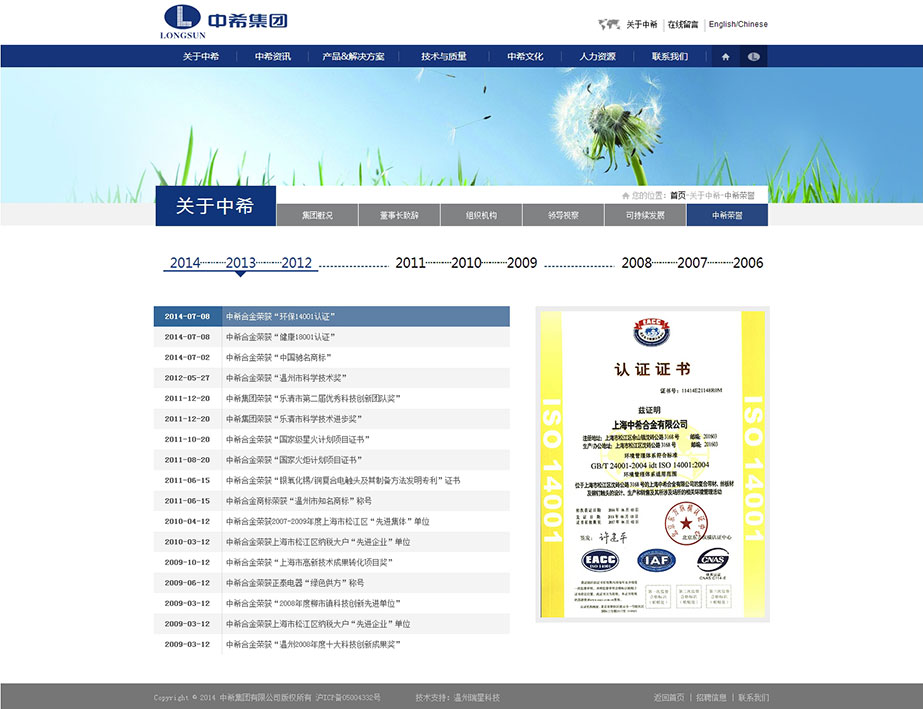Viewport: 923px width, 709px height.
Task: Click the home icon in navigation bar
Action: (x=725, y=57)
